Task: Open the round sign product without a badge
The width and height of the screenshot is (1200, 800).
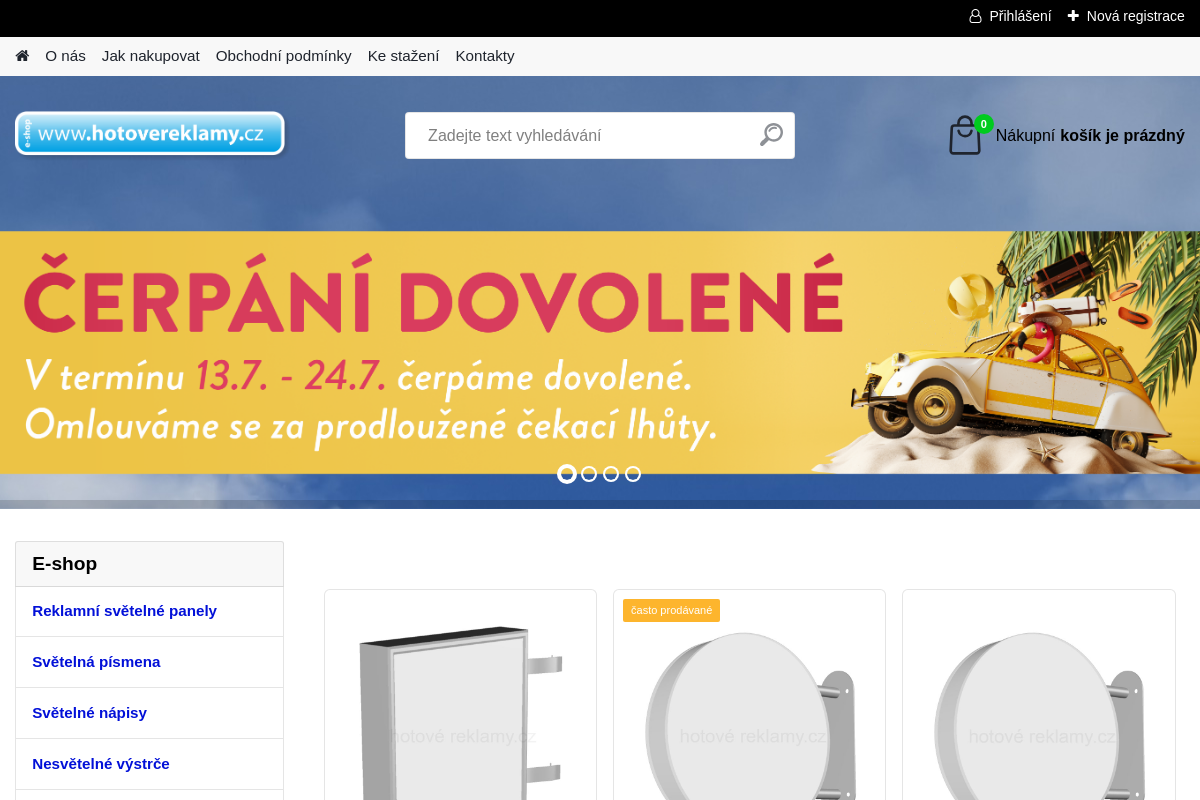Action: click(x=1039, y=715)
